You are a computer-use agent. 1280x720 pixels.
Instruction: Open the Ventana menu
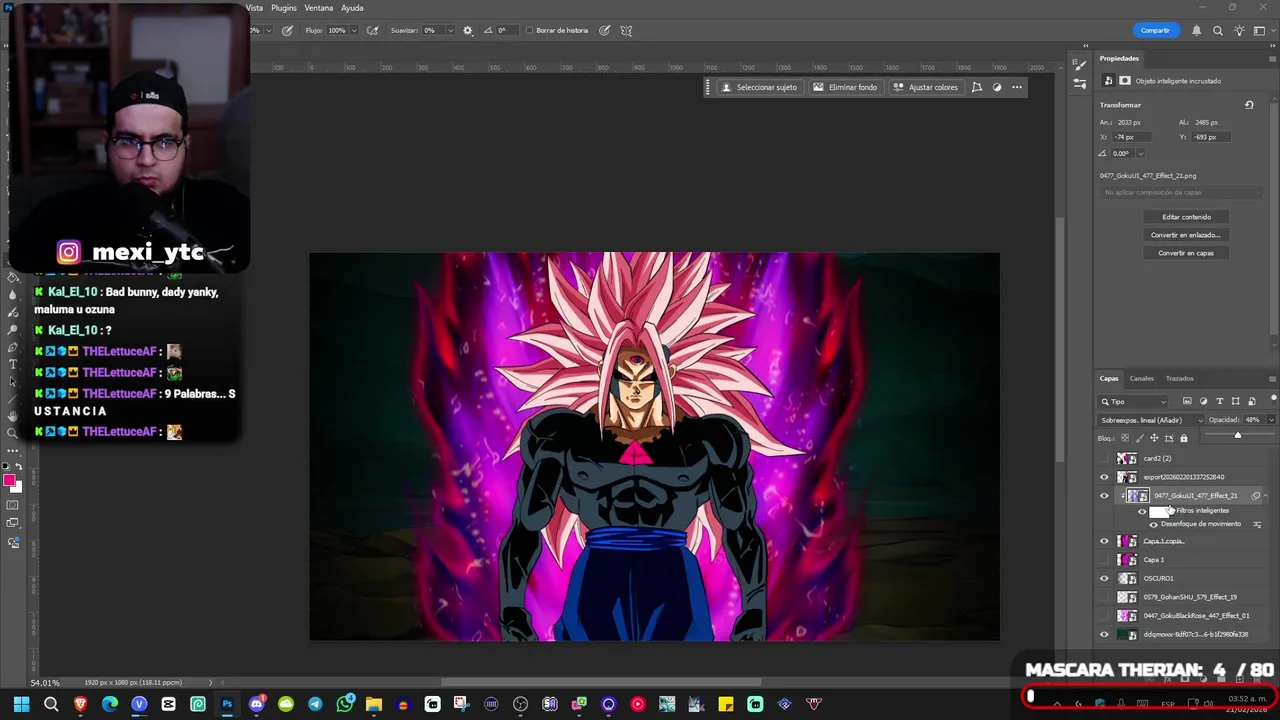319,8
